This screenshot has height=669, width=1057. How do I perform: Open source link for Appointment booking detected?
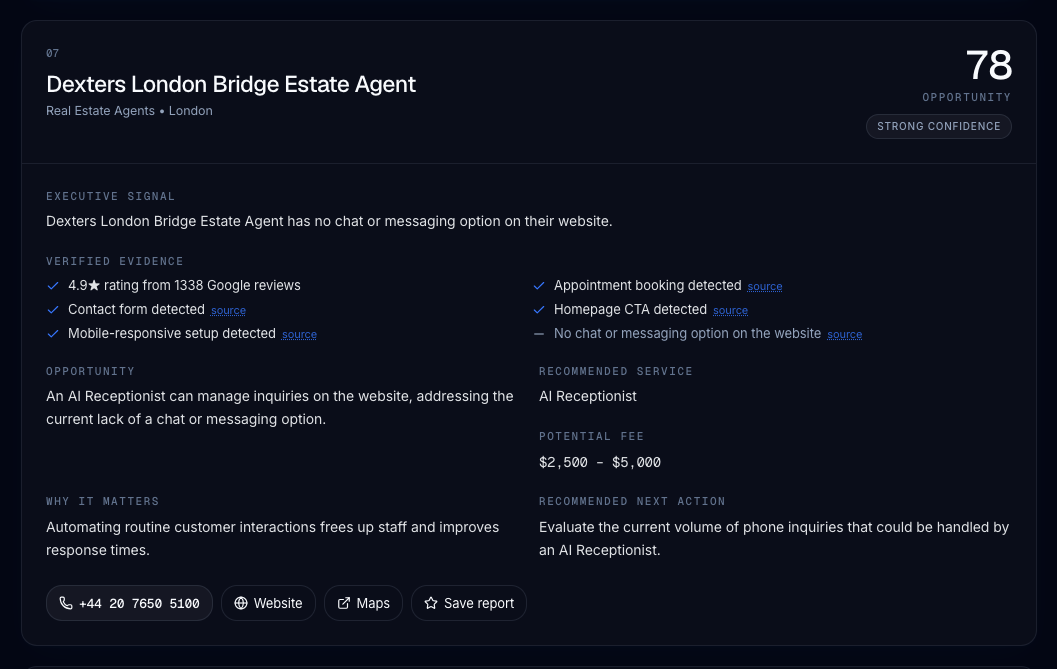pyautogui.click(x=765, y=287)
